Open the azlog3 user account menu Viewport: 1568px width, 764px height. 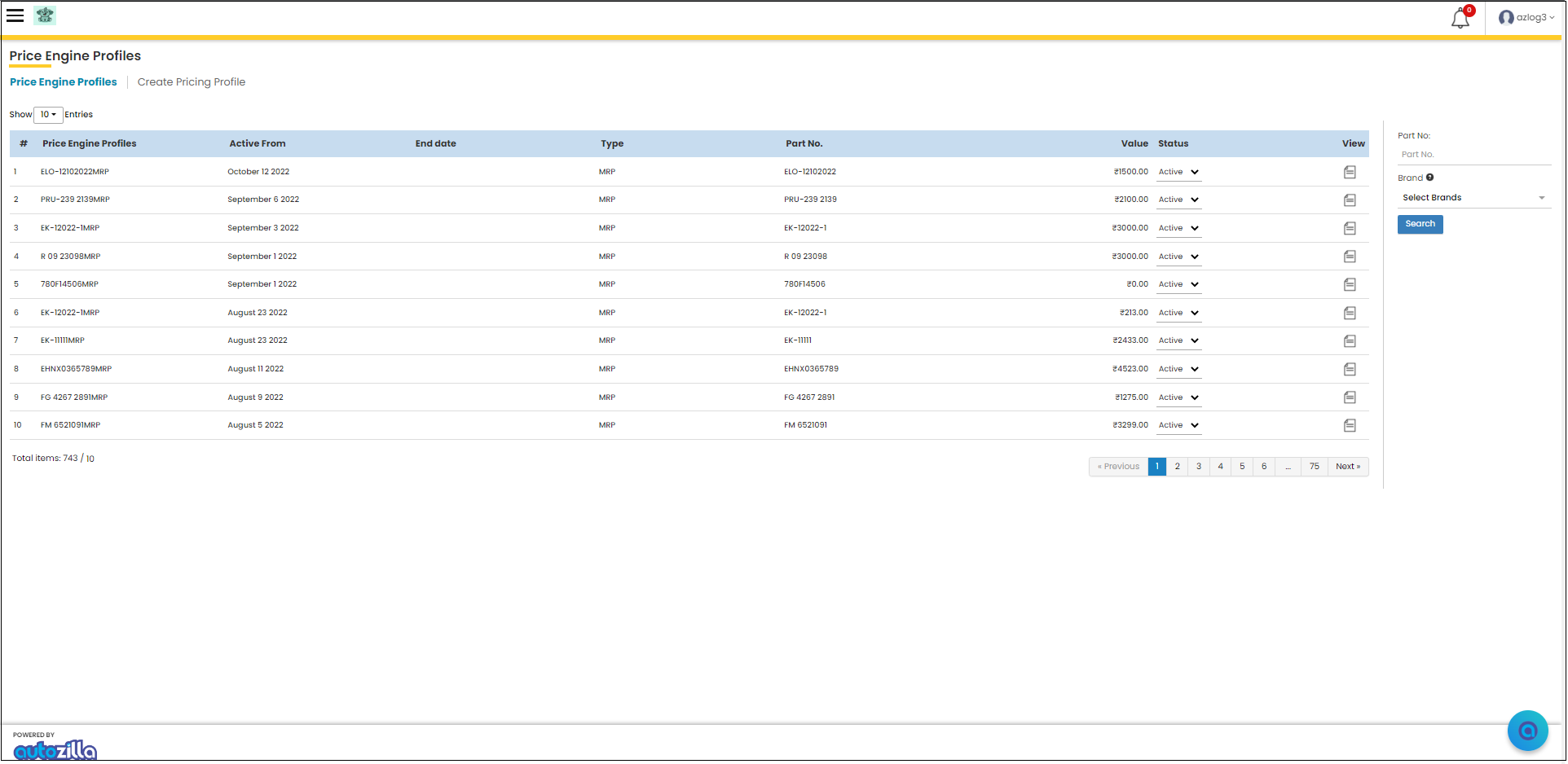(1526, 17)
